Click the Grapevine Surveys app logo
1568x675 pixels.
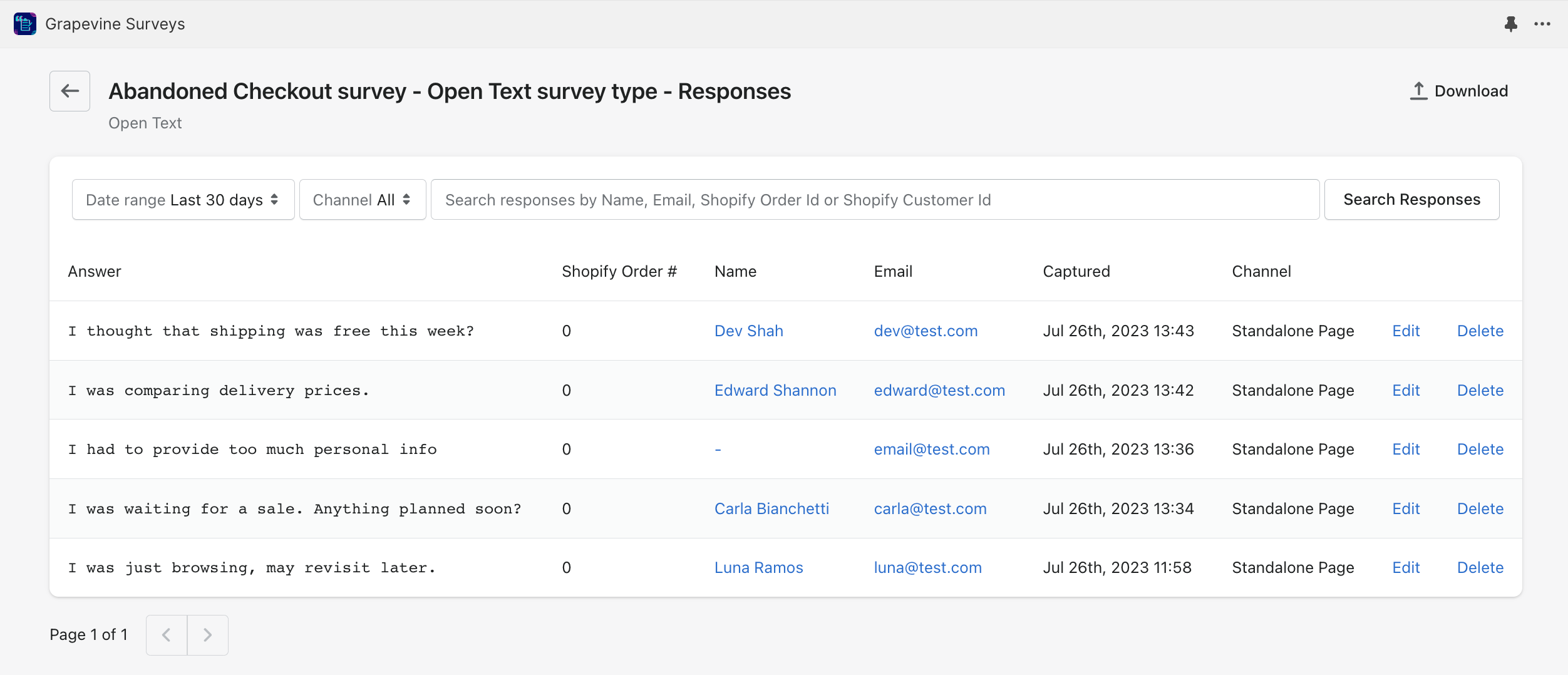coord(25,24)
